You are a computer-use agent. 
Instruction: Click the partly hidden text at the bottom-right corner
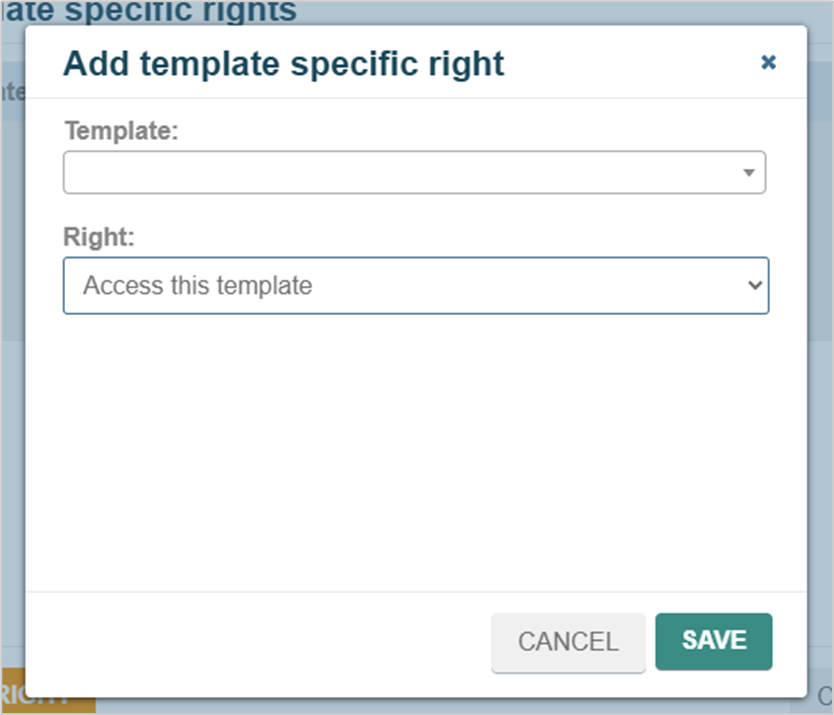tap(825, 696)
